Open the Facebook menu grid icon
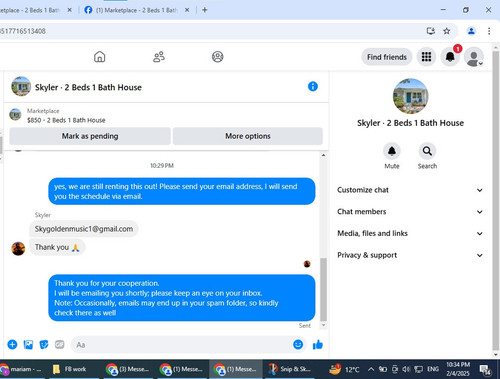 (426, 57)
